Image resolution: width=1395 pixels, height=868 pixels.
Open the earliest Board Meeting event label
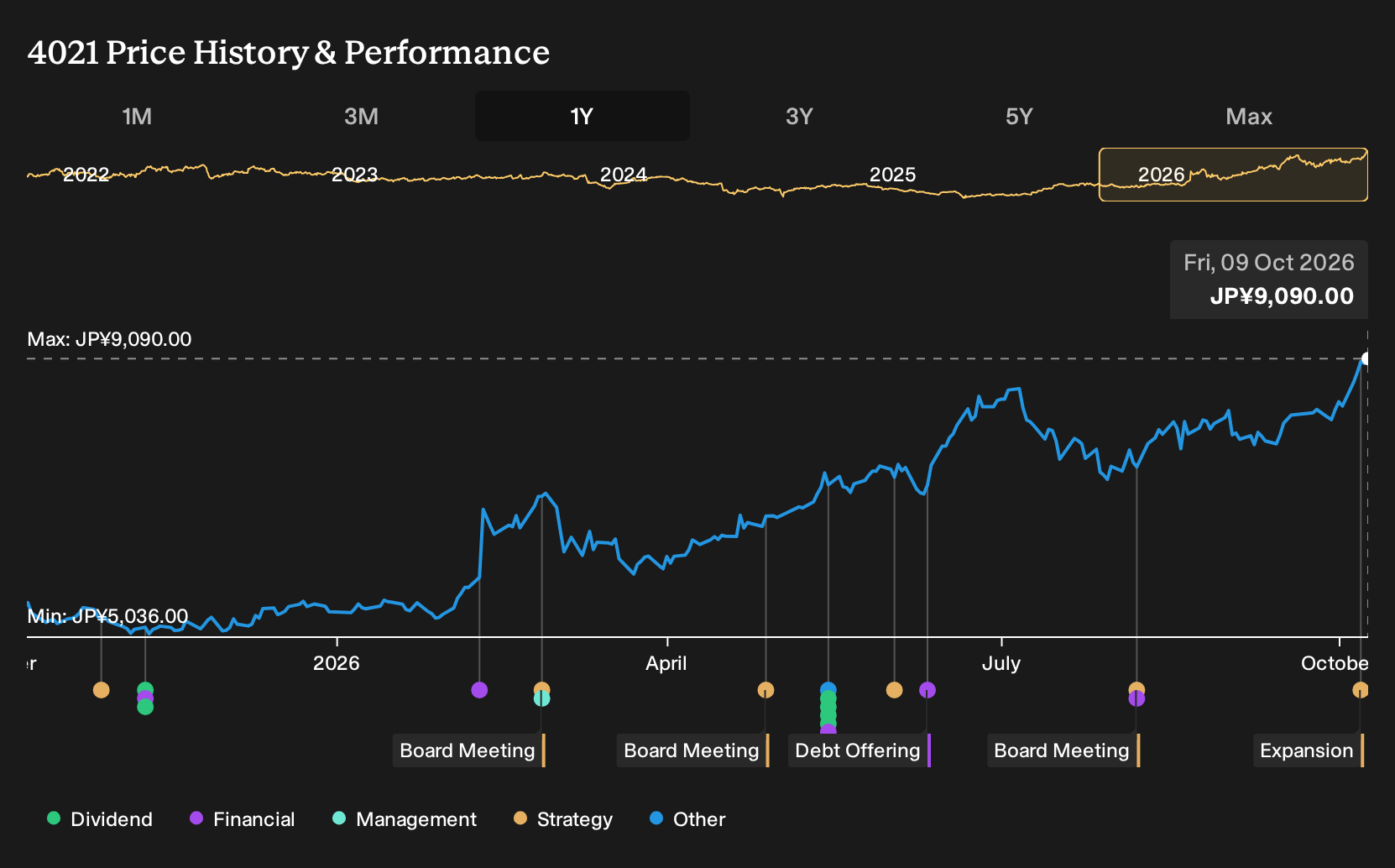(x=469, y=750)
